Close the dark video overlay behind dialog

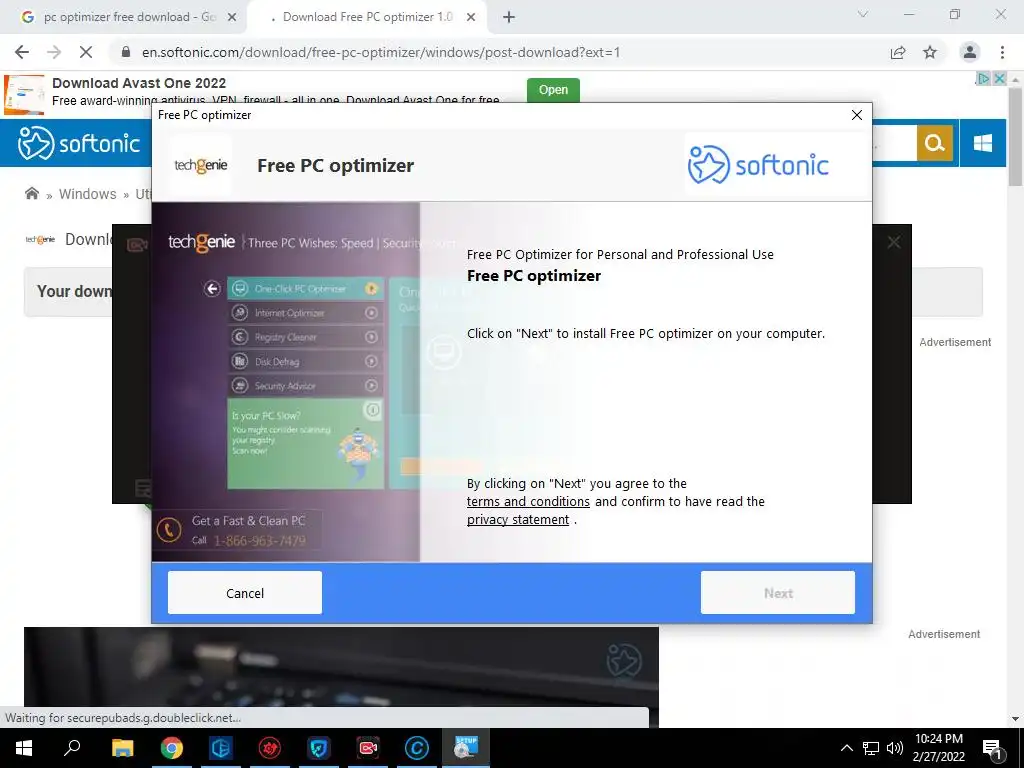click(893, 243)
